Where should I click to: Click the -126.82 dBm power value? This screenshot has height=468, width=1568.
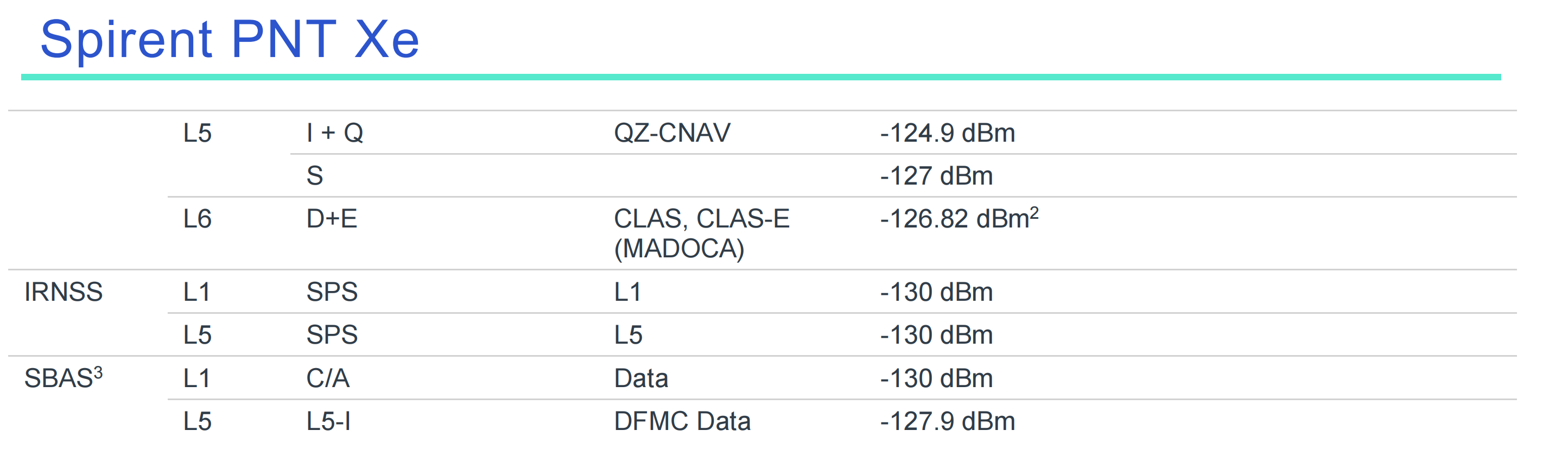954,219
